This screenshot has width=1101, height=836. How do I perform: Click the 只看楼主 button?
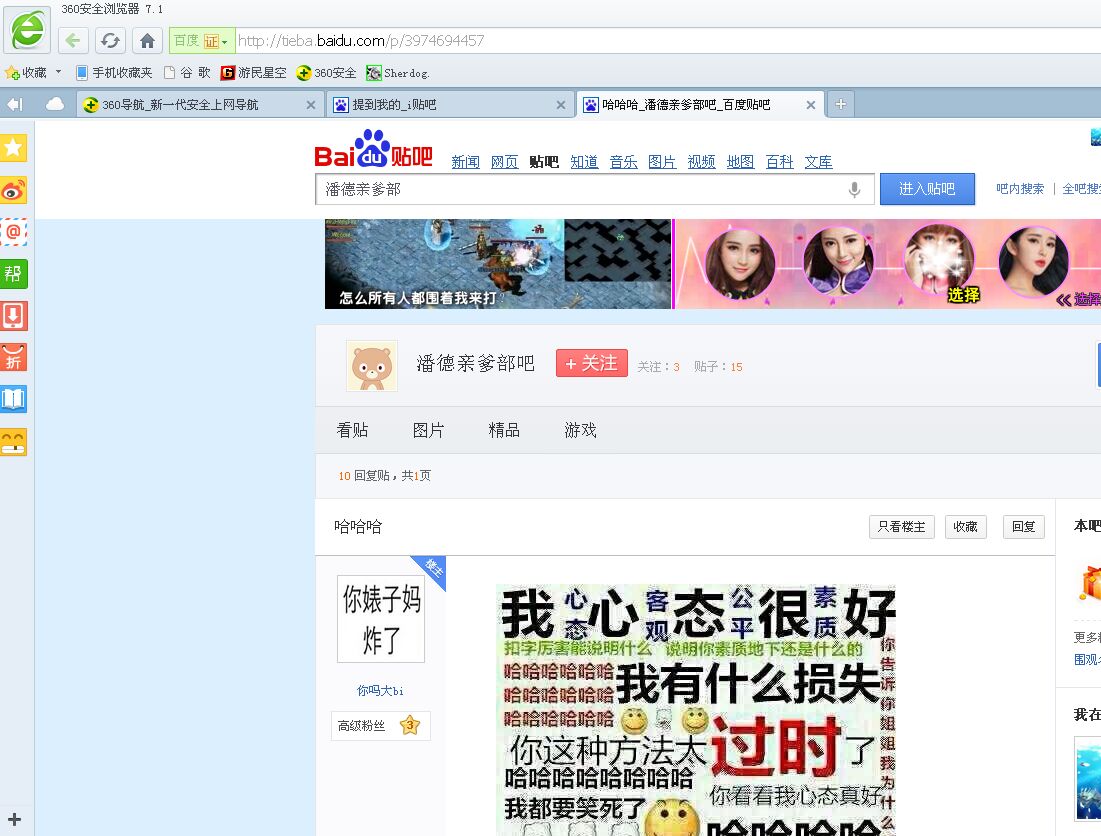point(902,526)
